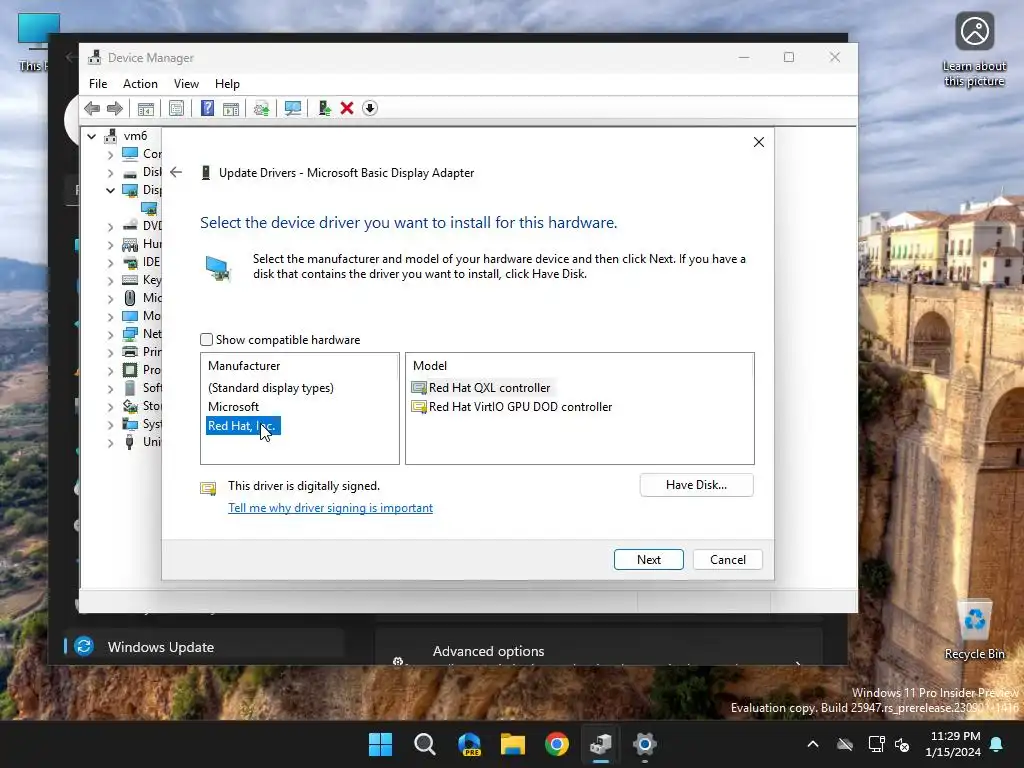The image size is (1024, 768).
Task: Expand the Network adapters tree node
Action: pyautogui.click(x=110, y=334)
